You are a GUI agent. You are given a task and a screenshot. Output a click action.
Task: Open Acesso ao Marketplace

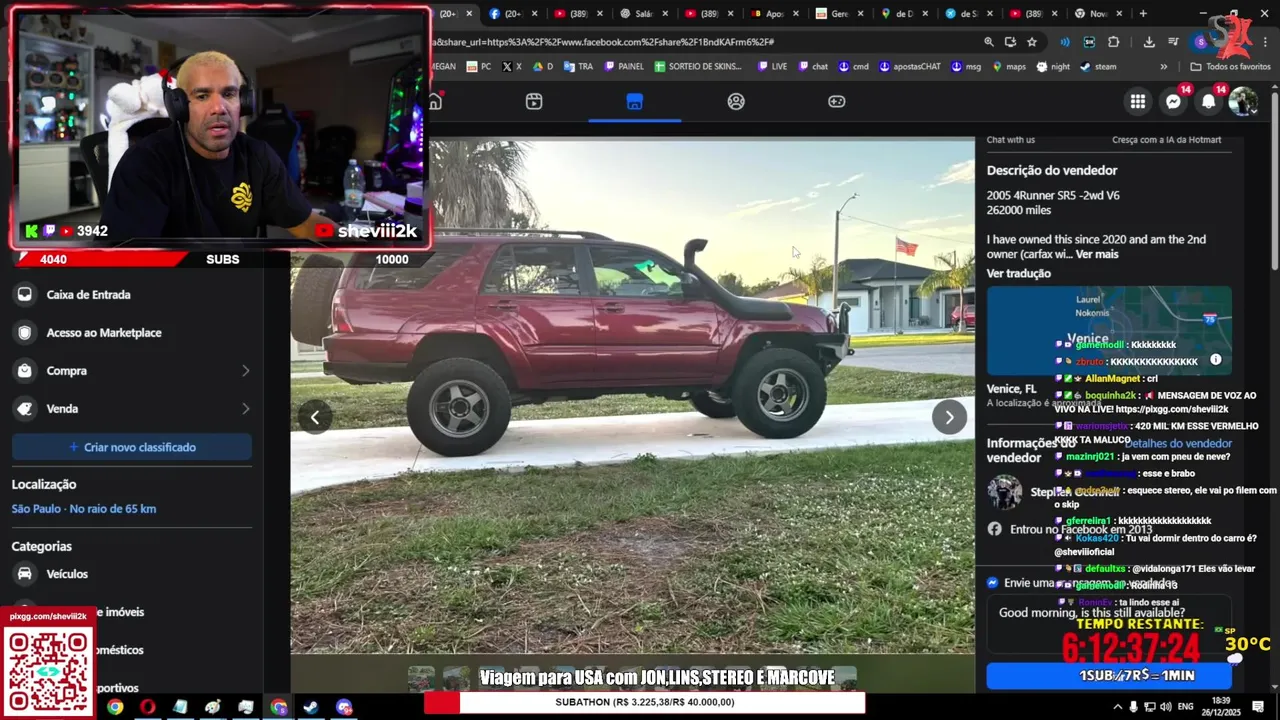[132, 333]
